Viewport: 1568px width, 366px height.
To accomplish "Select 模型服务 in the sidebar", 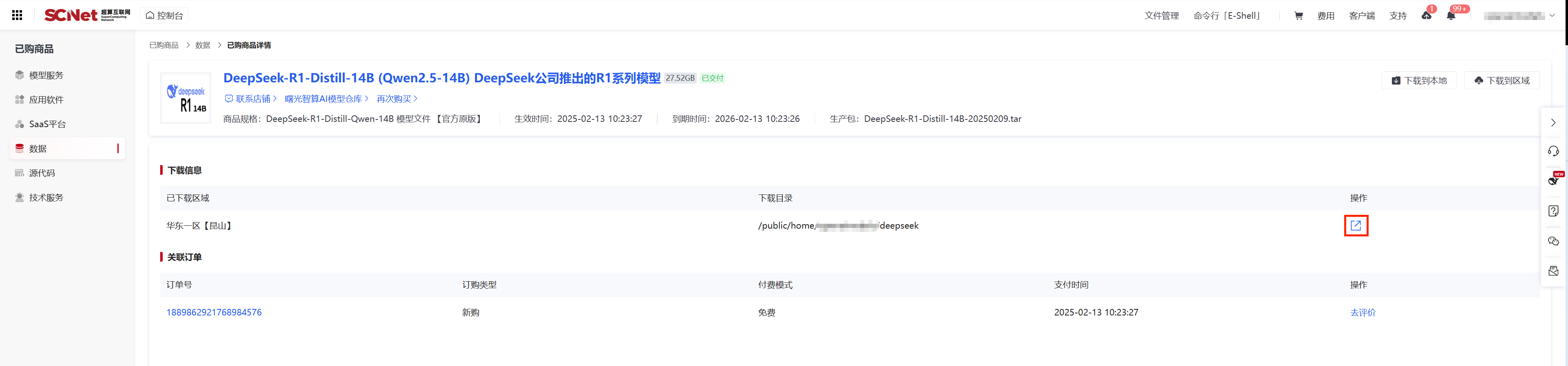I will (46, 75).
